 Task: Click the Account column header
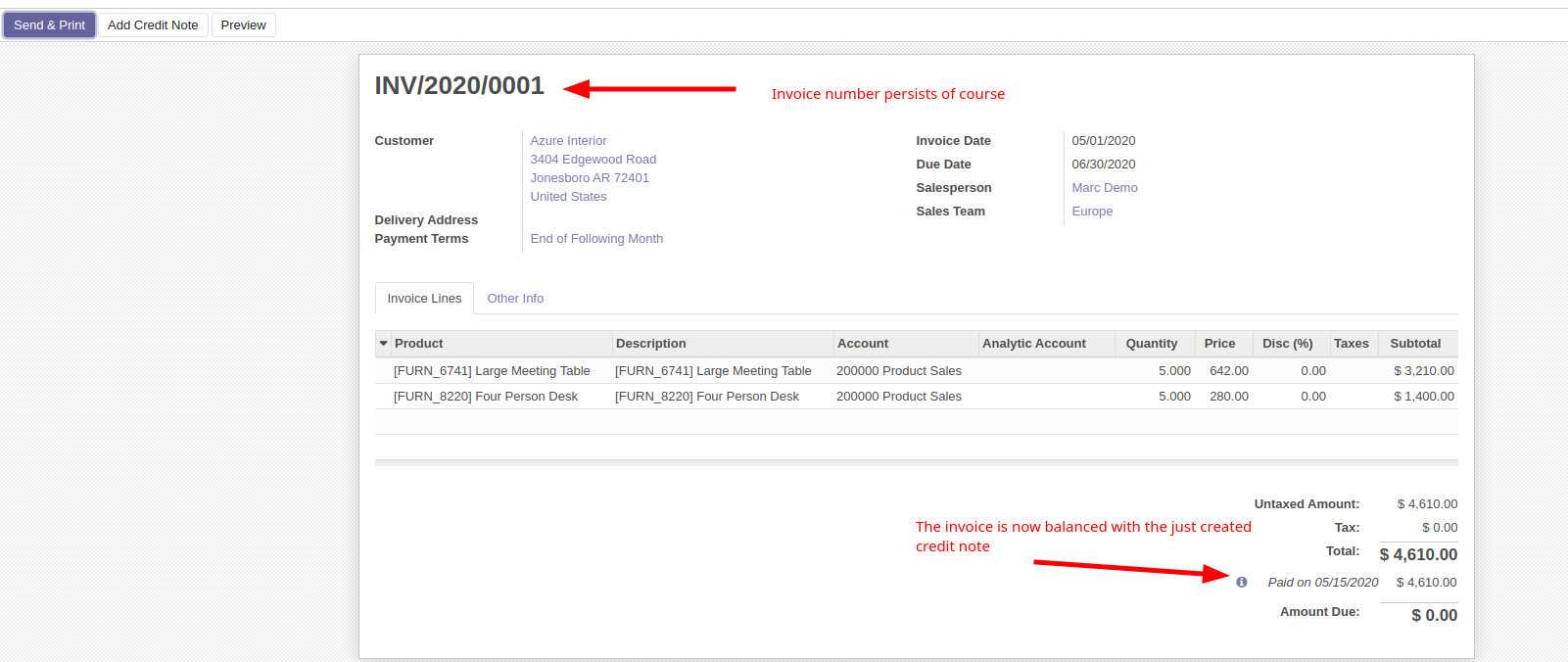(863, 344)
